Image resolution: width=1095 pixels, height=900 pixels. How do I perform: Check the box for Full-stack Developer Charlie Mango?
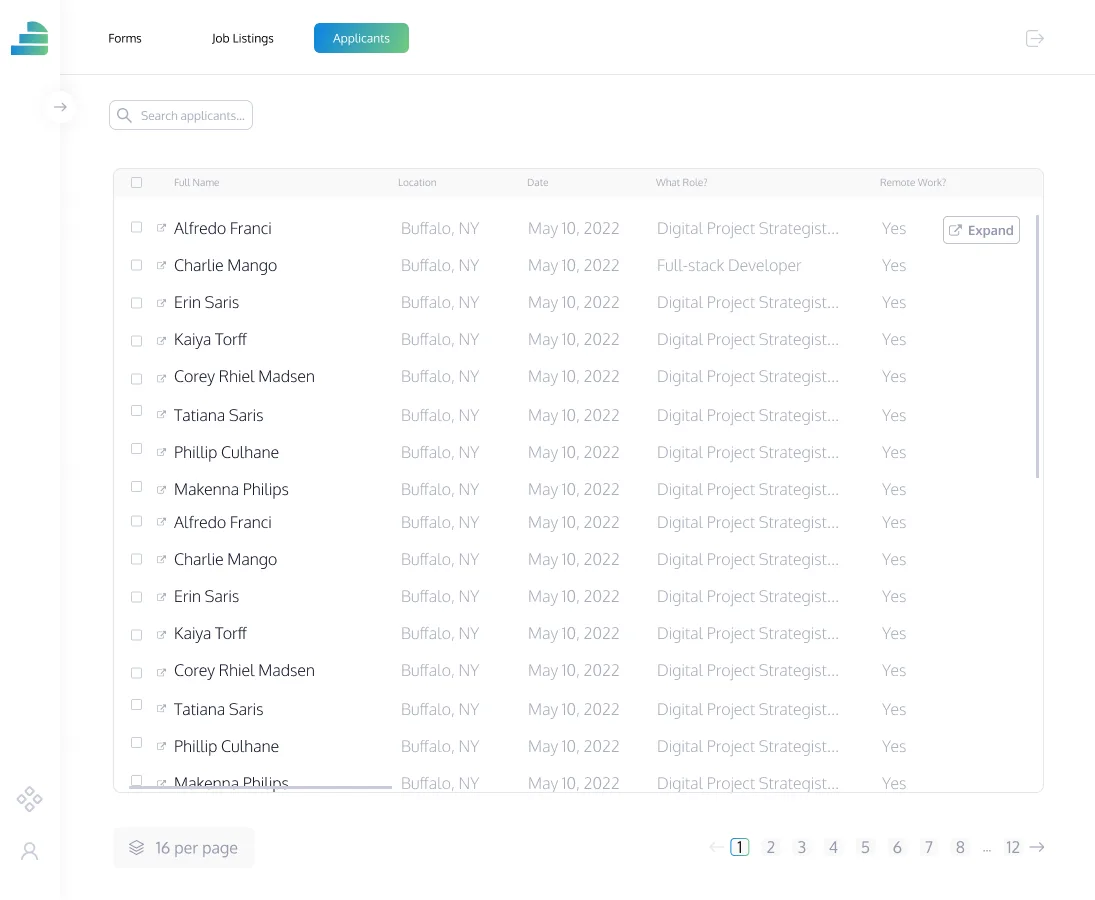136,265
